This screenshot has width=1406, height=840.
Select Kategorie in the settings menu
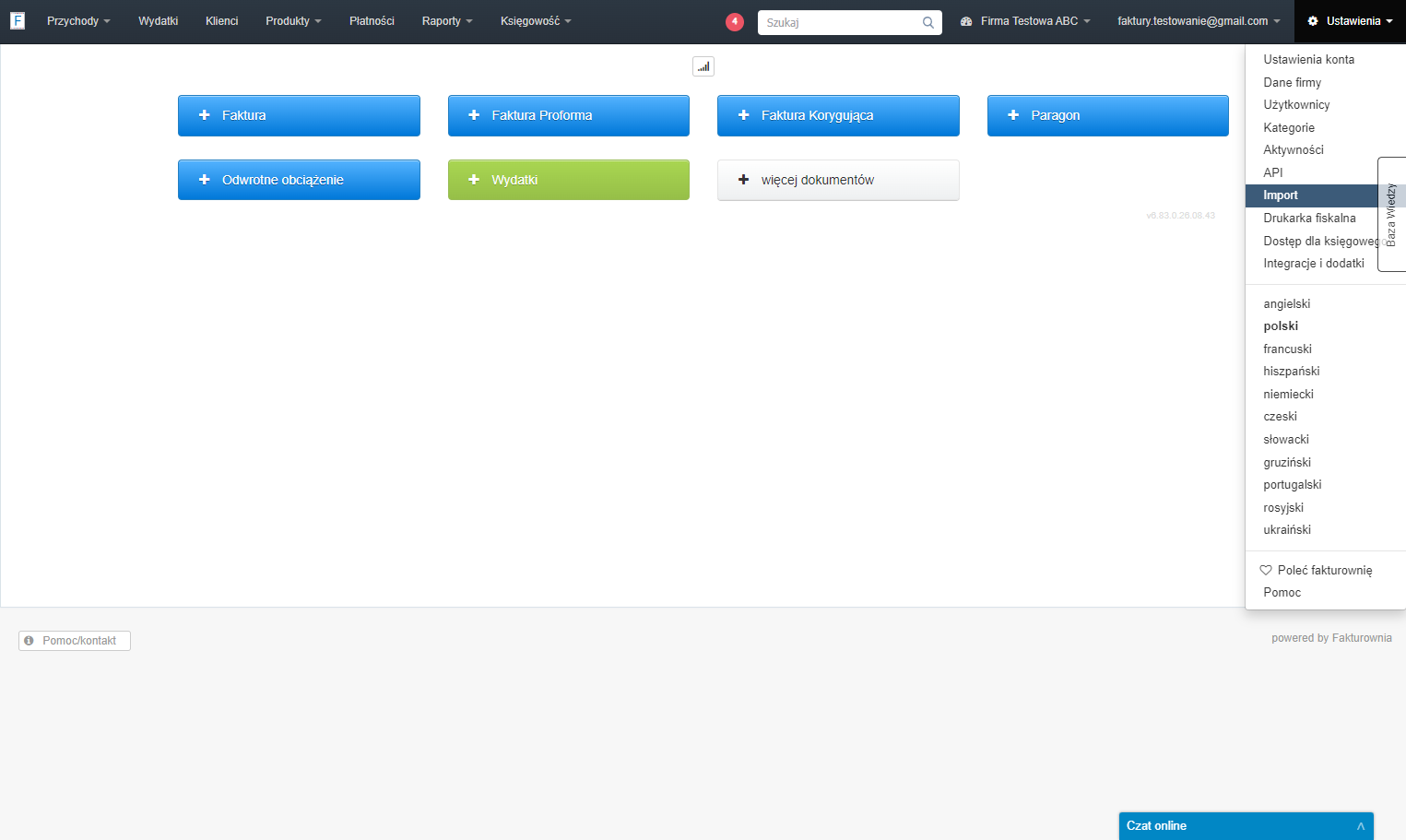[x=1289, y=127]
